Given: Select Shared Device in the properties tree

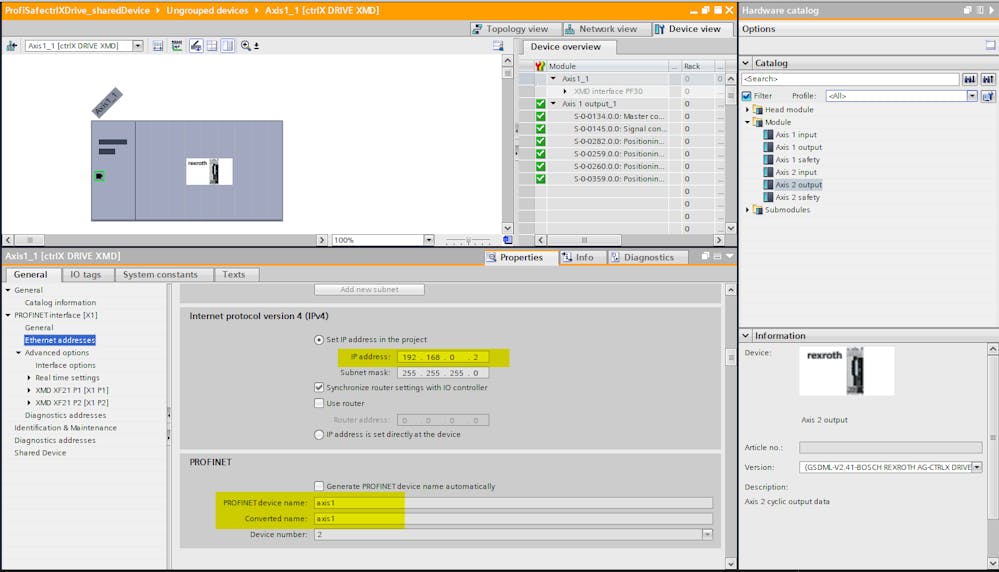Looking at the screenshot, I should pos(40,453).
